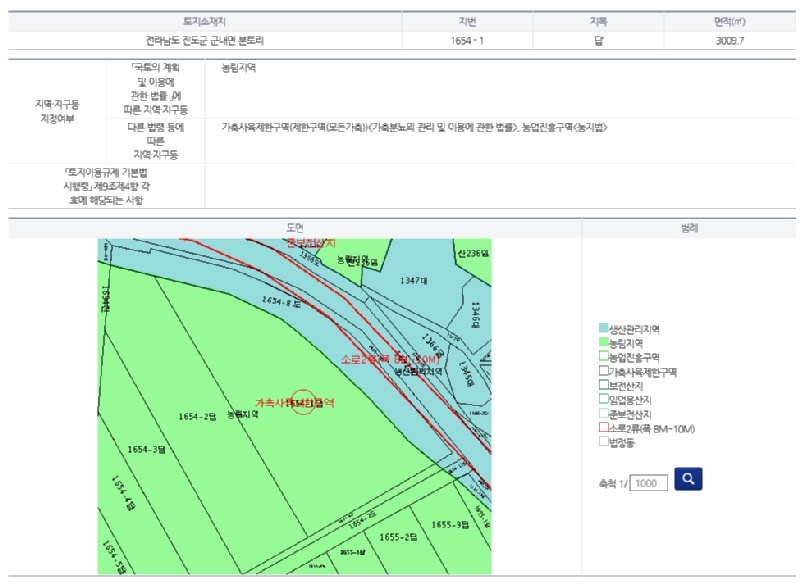This screenshot has height=586, width=800.
Task: Click the 농업진흥구역 legend box
Action: coord(603,357)
